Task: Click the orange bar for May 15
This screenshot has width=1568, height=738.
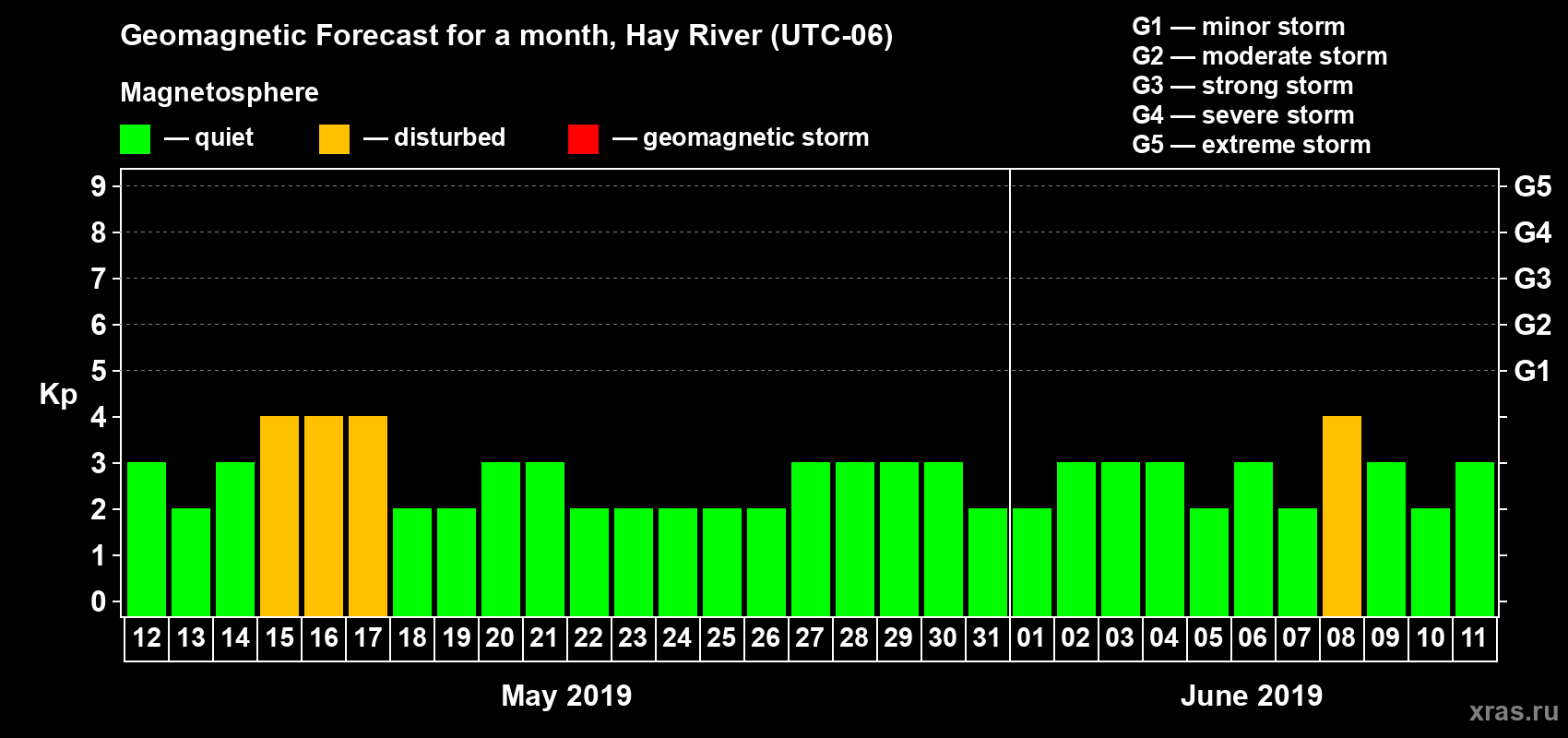Action: (279, 516)
